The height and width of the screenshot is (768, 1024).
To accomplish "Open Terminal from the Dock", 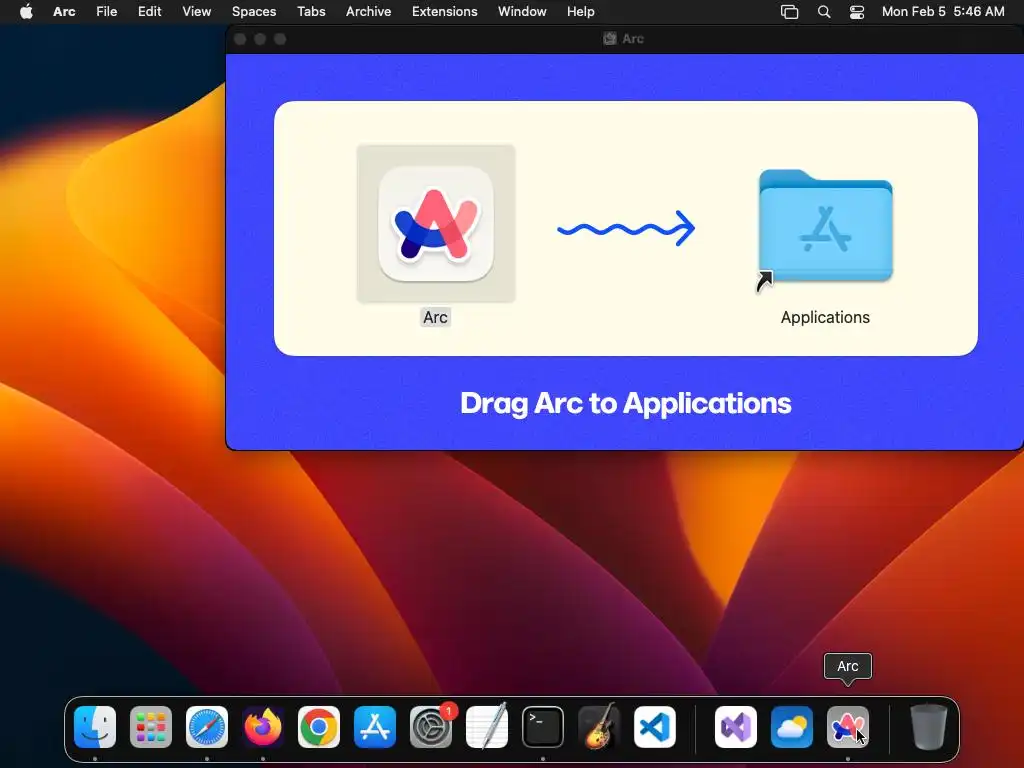I will [x=543, y=727].
